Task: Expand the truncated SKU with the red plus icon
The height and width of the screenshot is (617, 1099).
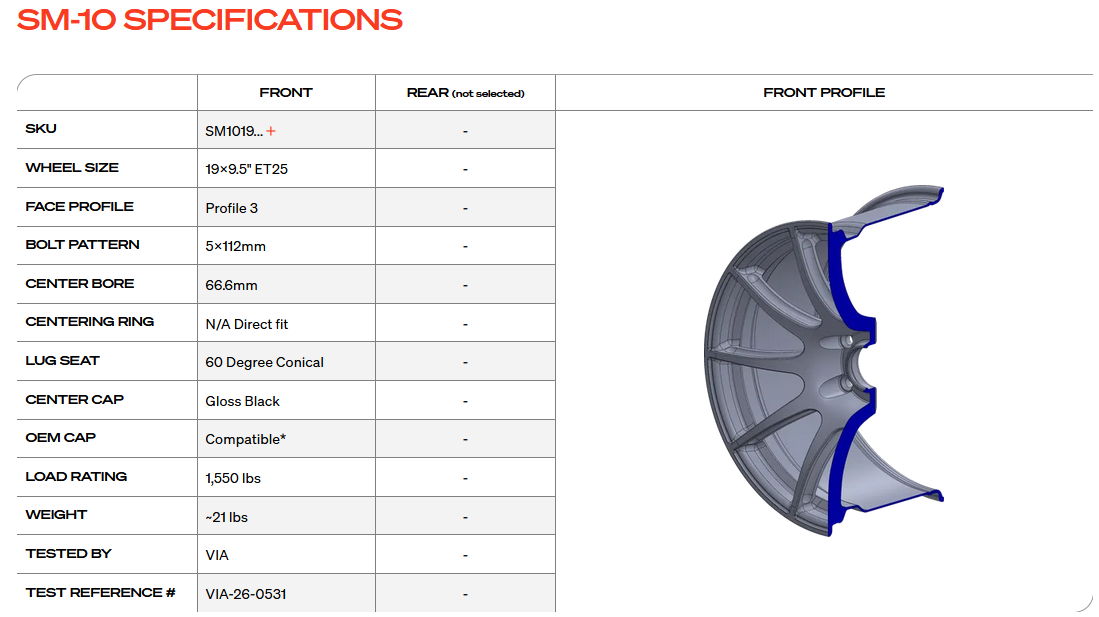Action: (x=271, y=131)
